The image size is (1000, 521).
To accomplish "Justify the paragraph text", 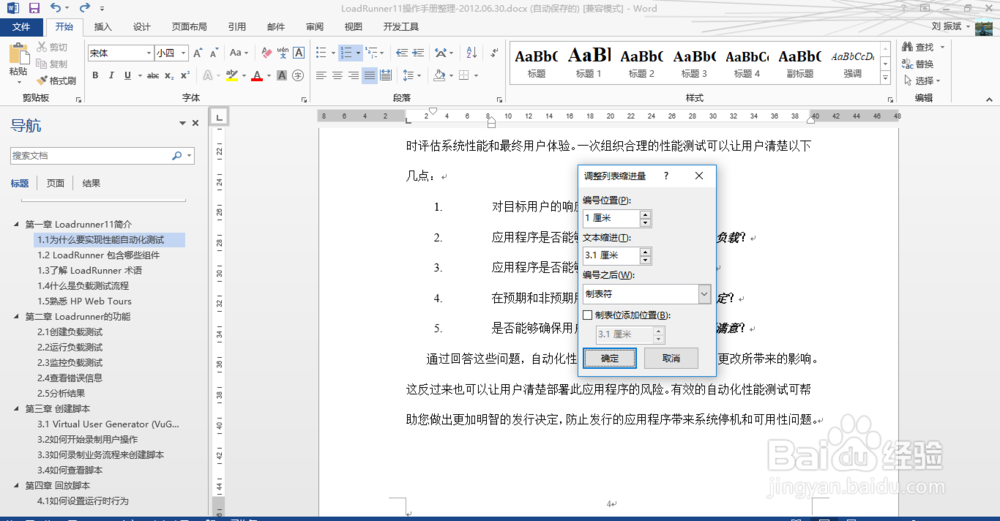I will pos(369,75).
